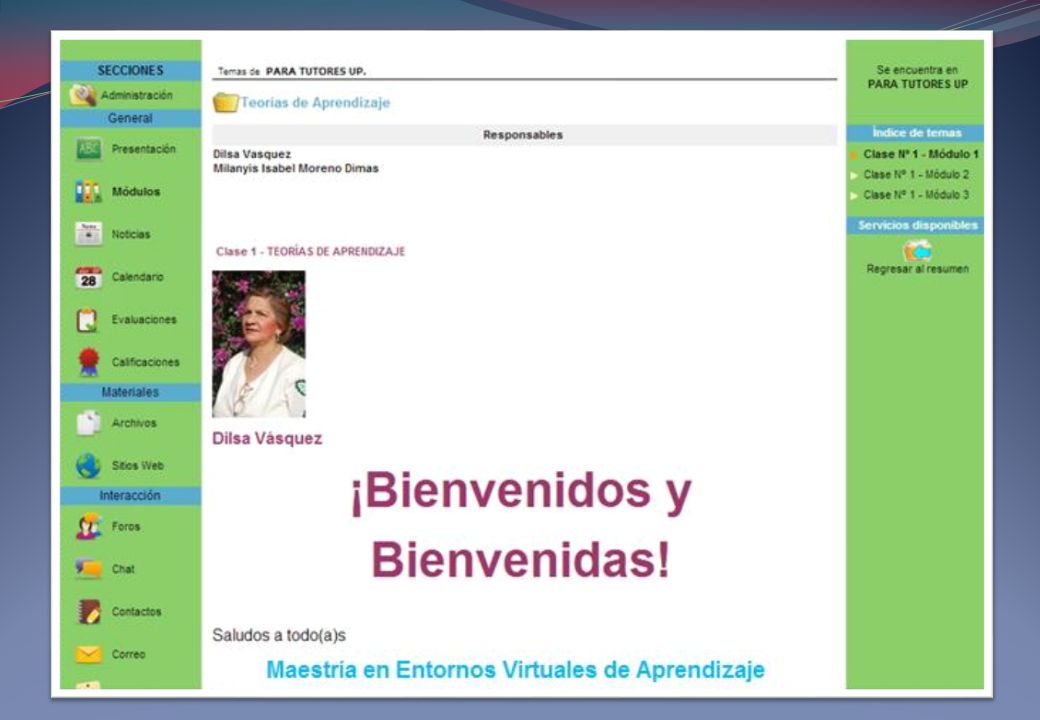Open Evaluaciones from the sidebar

[144, 320]
